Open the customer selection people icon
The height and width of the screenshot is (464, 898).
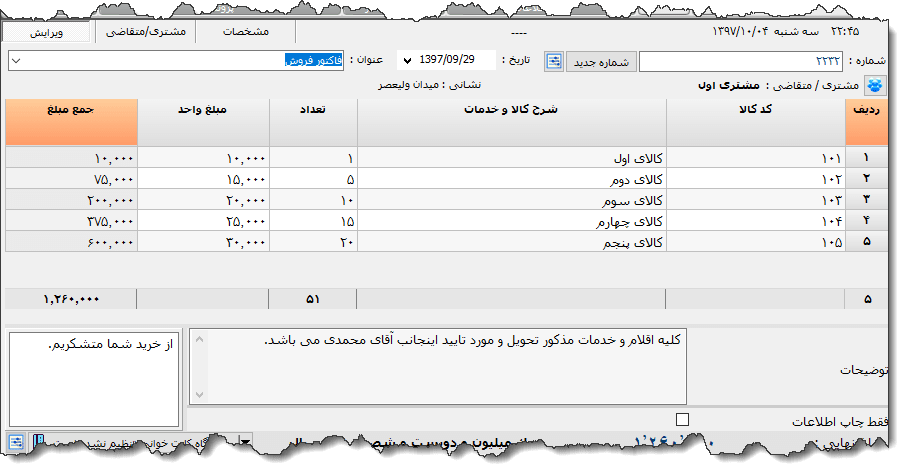coord(875,85)
